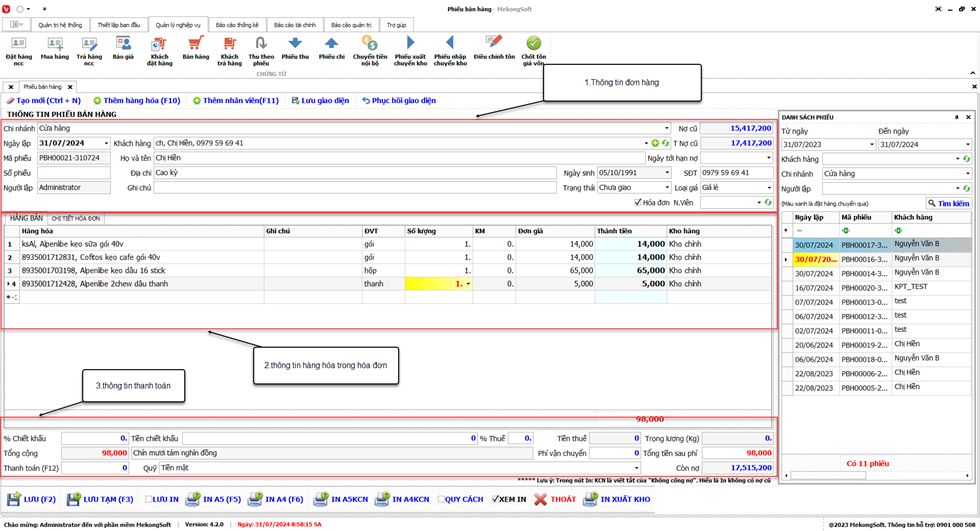Expand the Quỹ Tiền mặt dropdown
Image resolution: width=980 pixels, height=531 pixels.
(x=635, y=467)
